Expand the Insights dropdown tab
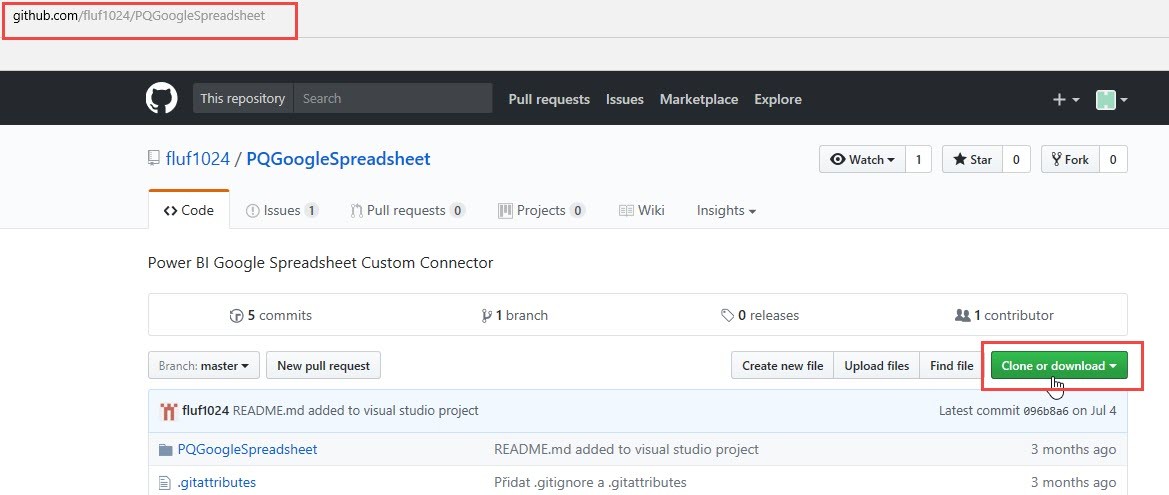Image resolution: width=1169 pixels, height=495 pixels. 726,210
